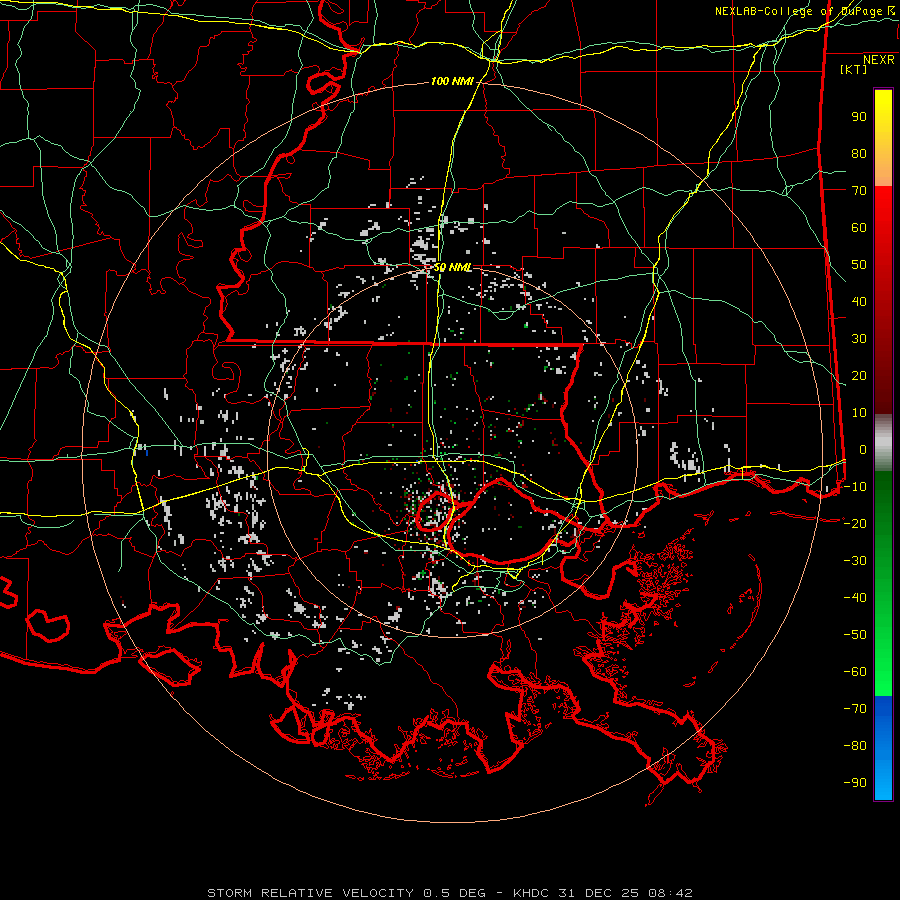Click the -70 value on velocity scale
Image resolution: width=900 pixels, height=900 pixels.
855,709
